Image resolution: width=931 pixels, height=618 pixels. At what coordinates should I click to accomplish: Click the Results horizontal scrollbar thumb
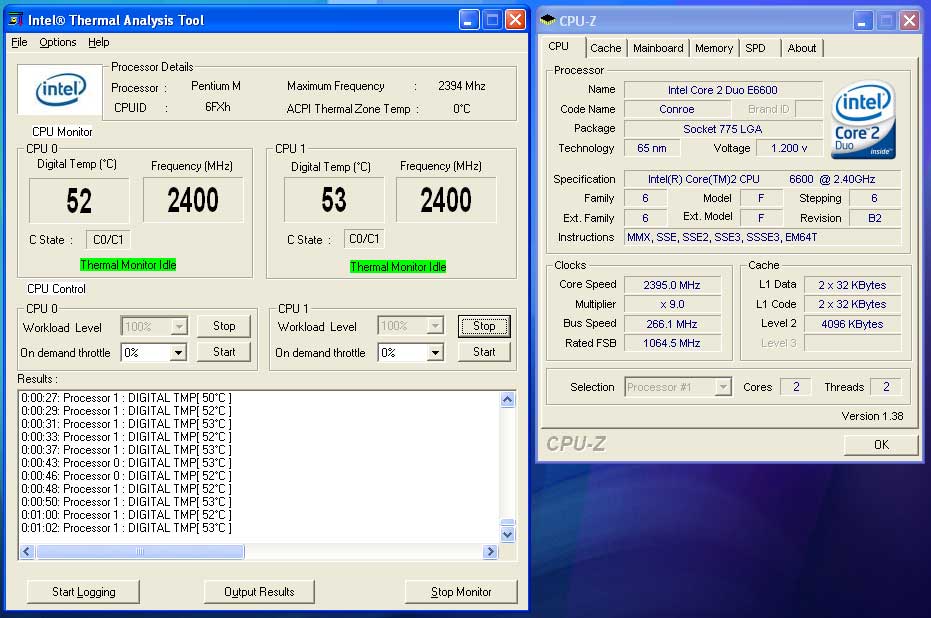tap(140, 552)
